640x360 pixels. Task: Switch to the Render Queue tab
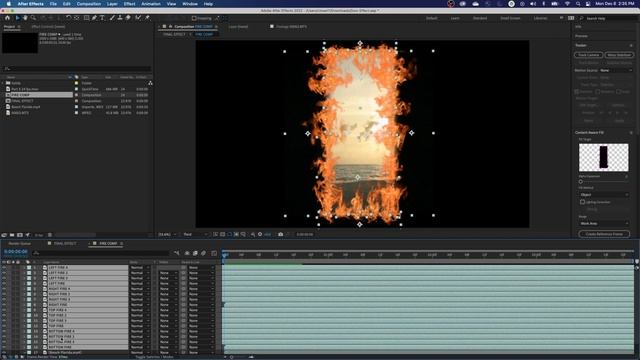tap(19, 243)
